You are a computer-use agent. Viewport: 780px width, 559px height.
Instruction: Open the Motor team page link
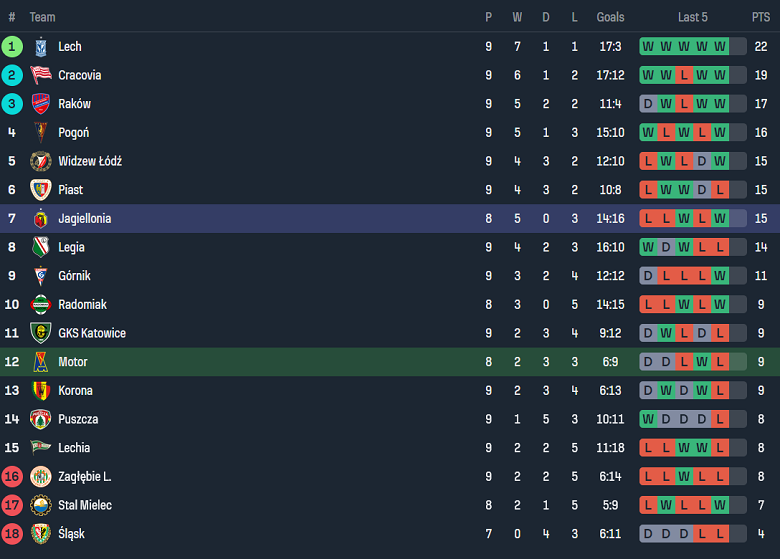(73, 362)
